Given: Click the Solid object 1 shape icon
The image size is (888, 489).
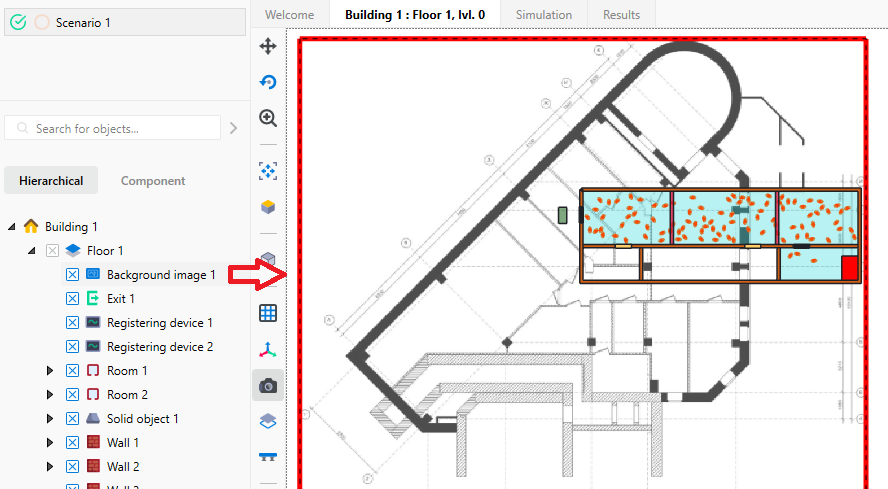Looking at the screenshot, I should (93, 418).
